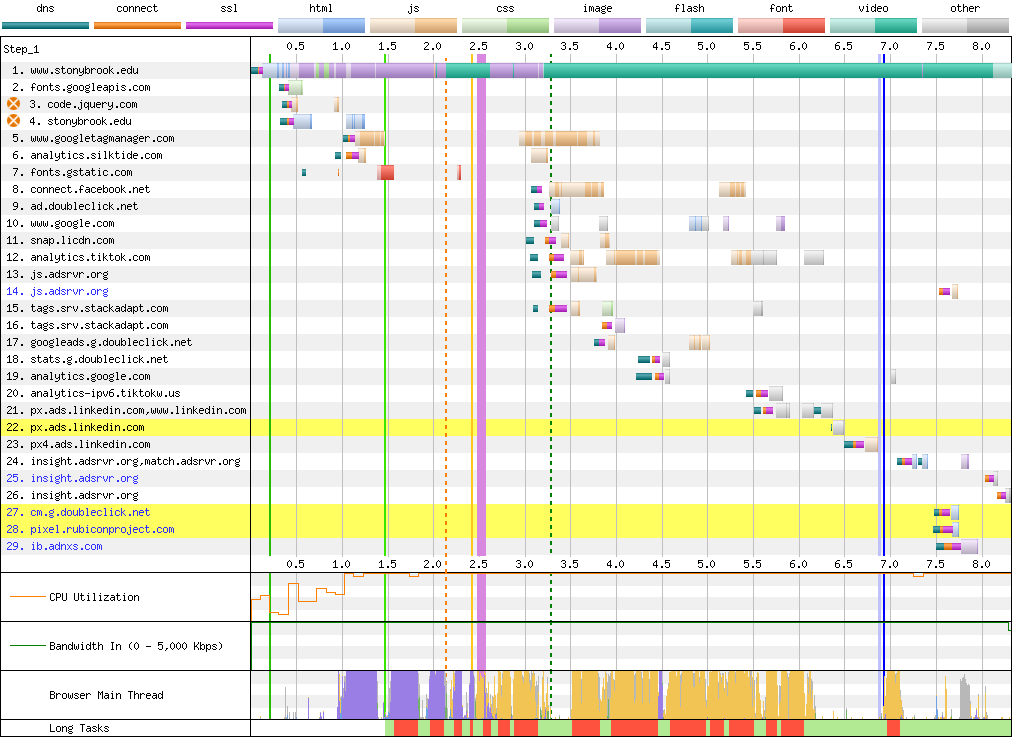Open the blue link 25 insight.adsrvr.org
The height and width of the screenshot is (737, 1012).
tap(72, 478)
